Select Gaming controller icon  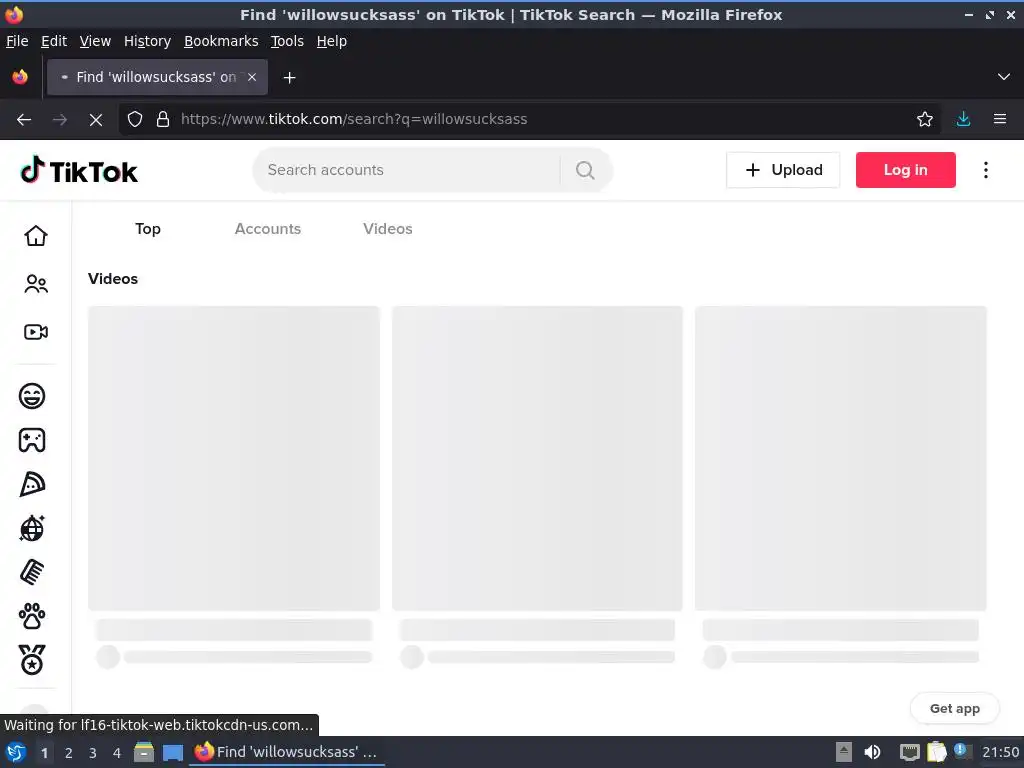32,440
